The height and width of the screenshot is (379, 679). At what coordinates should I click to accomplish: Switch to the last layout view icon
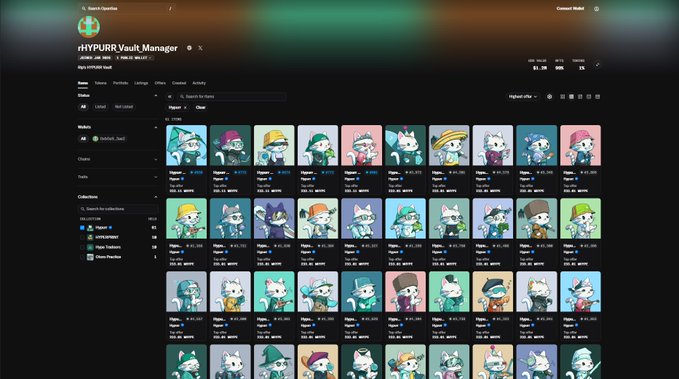pyautogui.click(x=598, y=97)
